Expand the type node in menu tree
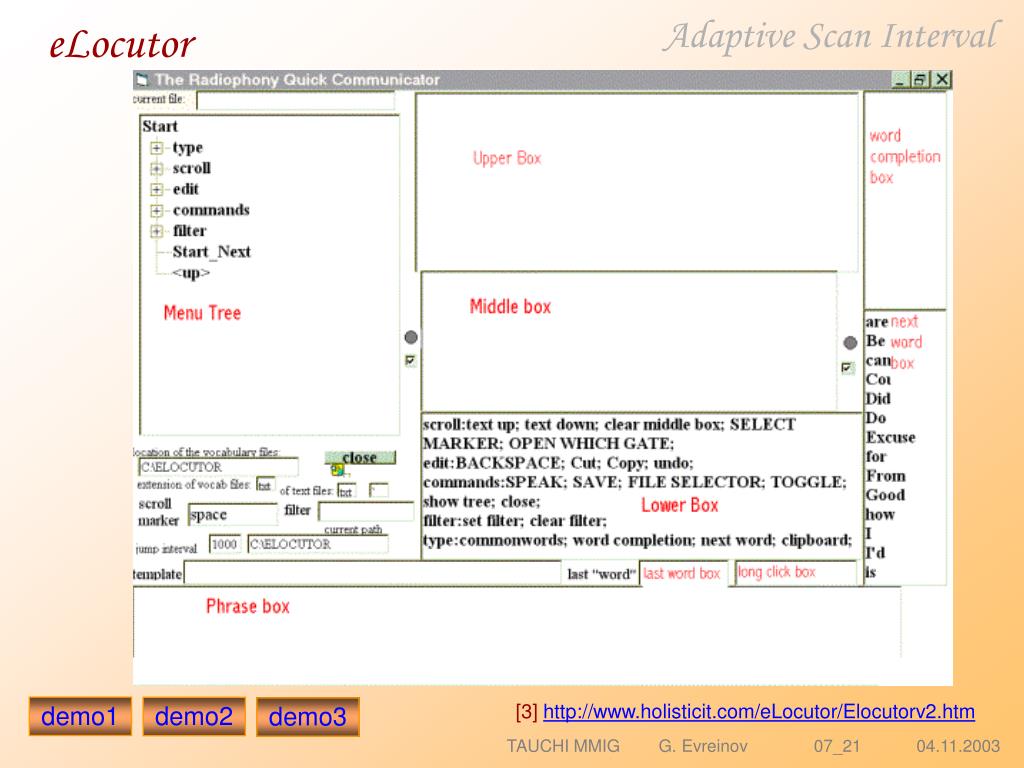 click(156, 148)
